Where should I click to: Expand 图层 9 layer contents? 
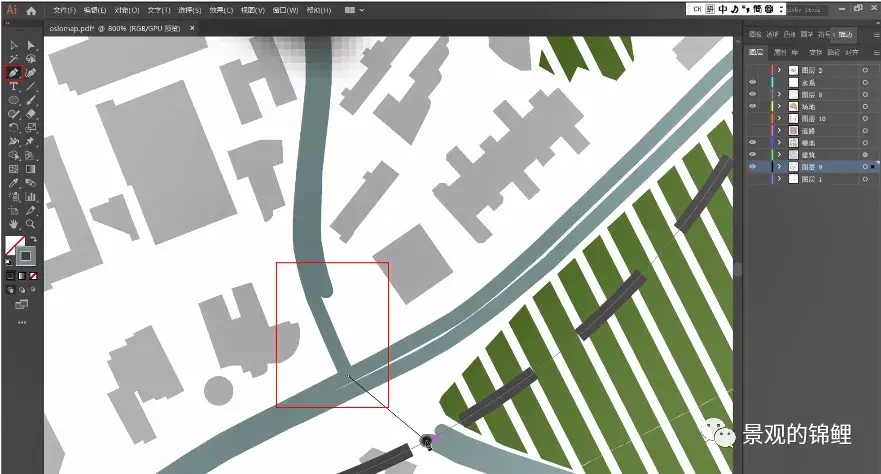(x=779, y=167)
